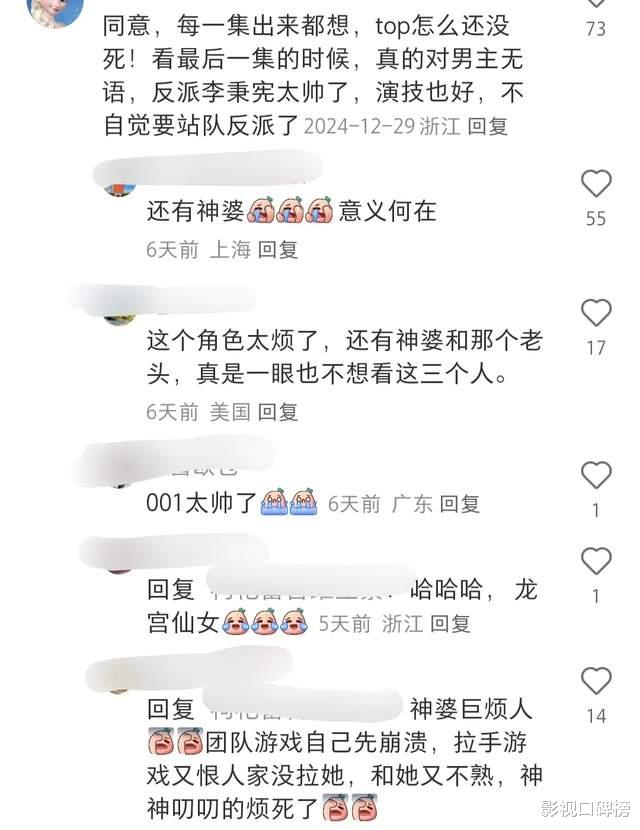Image resolution: width=640 pixels, height=830 pixels.
Task: Open the '还有神婆' commenter avatar
Action: (x=120, y=188)
